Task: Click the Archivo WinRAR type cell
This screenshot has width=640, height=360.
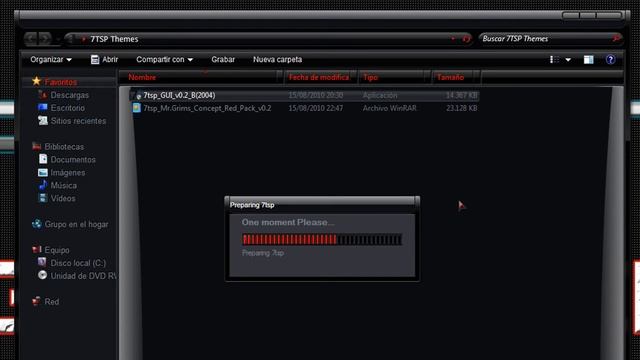Action: [390, 108]
